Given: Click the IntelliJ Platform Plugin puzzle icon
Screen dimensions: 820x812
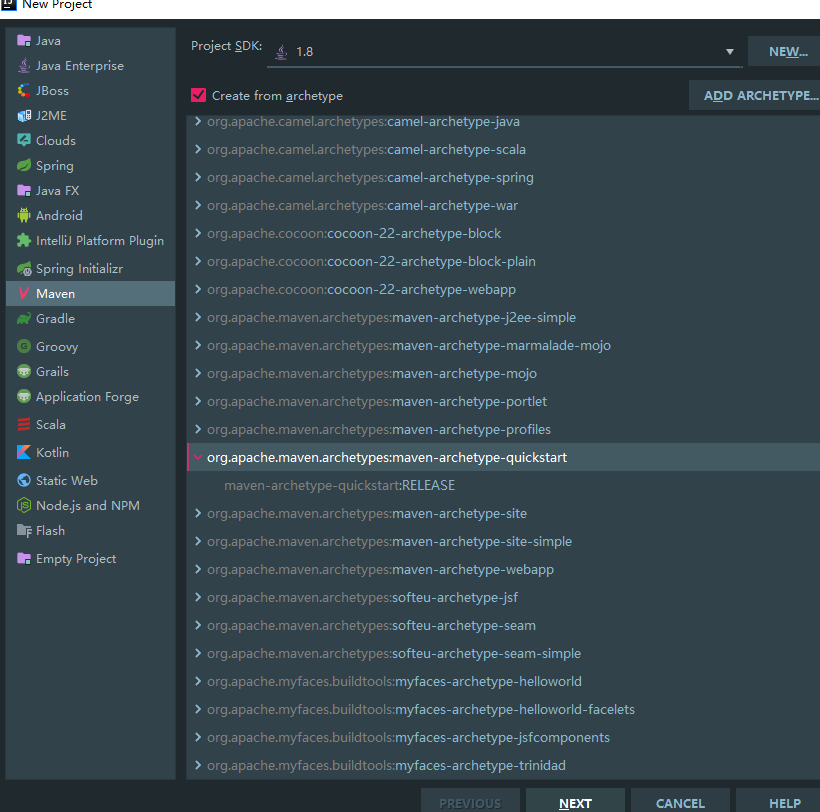Looking at the screenshot, I should (x=24, y=241).
